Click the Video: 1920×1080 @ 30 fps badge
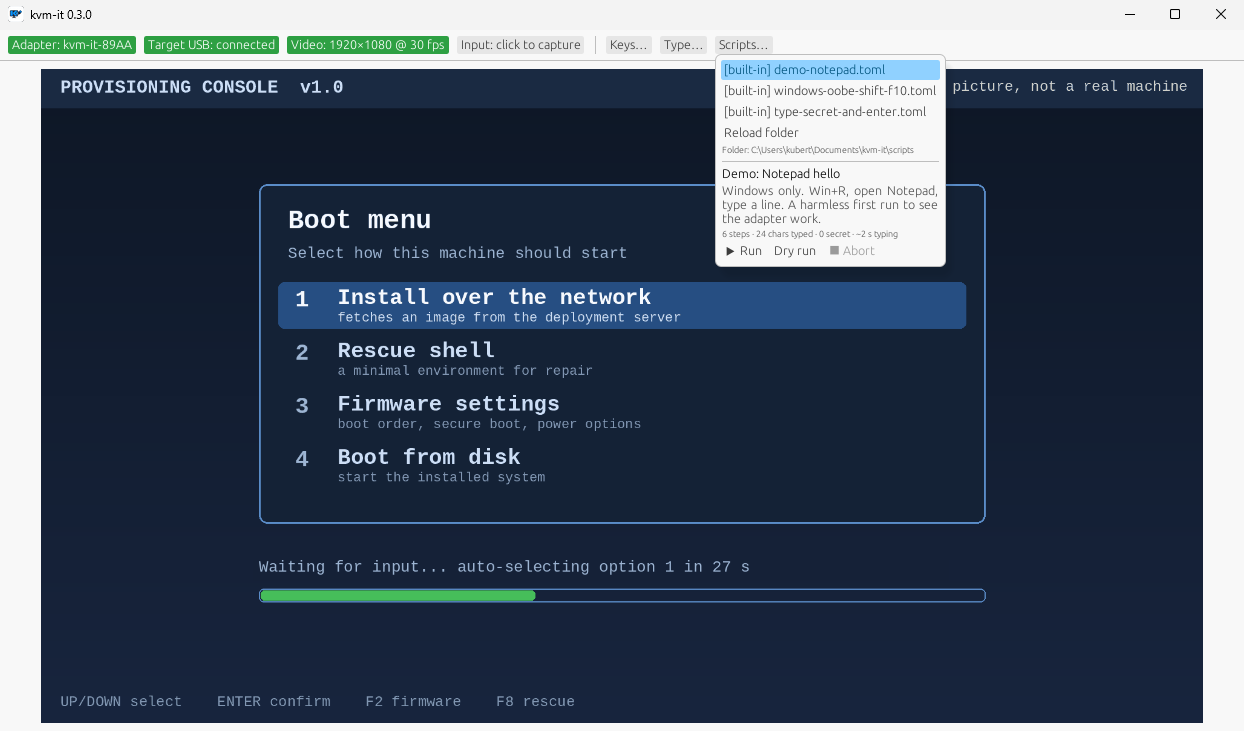This screenshot has height=731, width=1244. pyautogui.click(x=367, y=45)
